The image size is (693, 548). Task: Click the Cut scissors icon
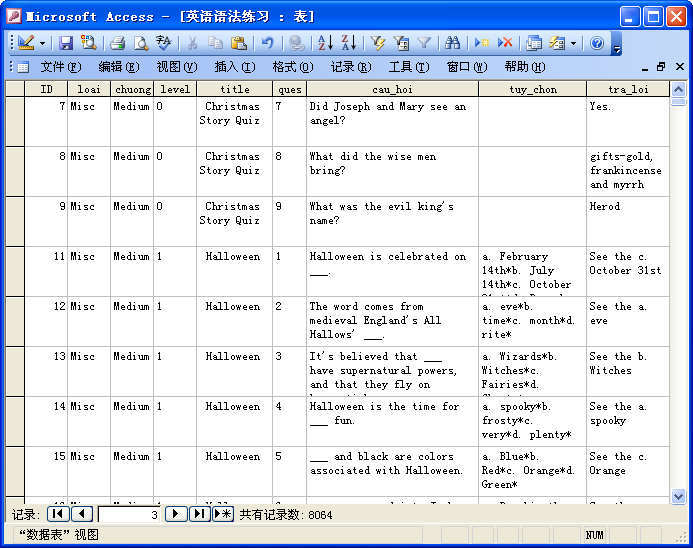pyautogui.click(x=192, y=43)
